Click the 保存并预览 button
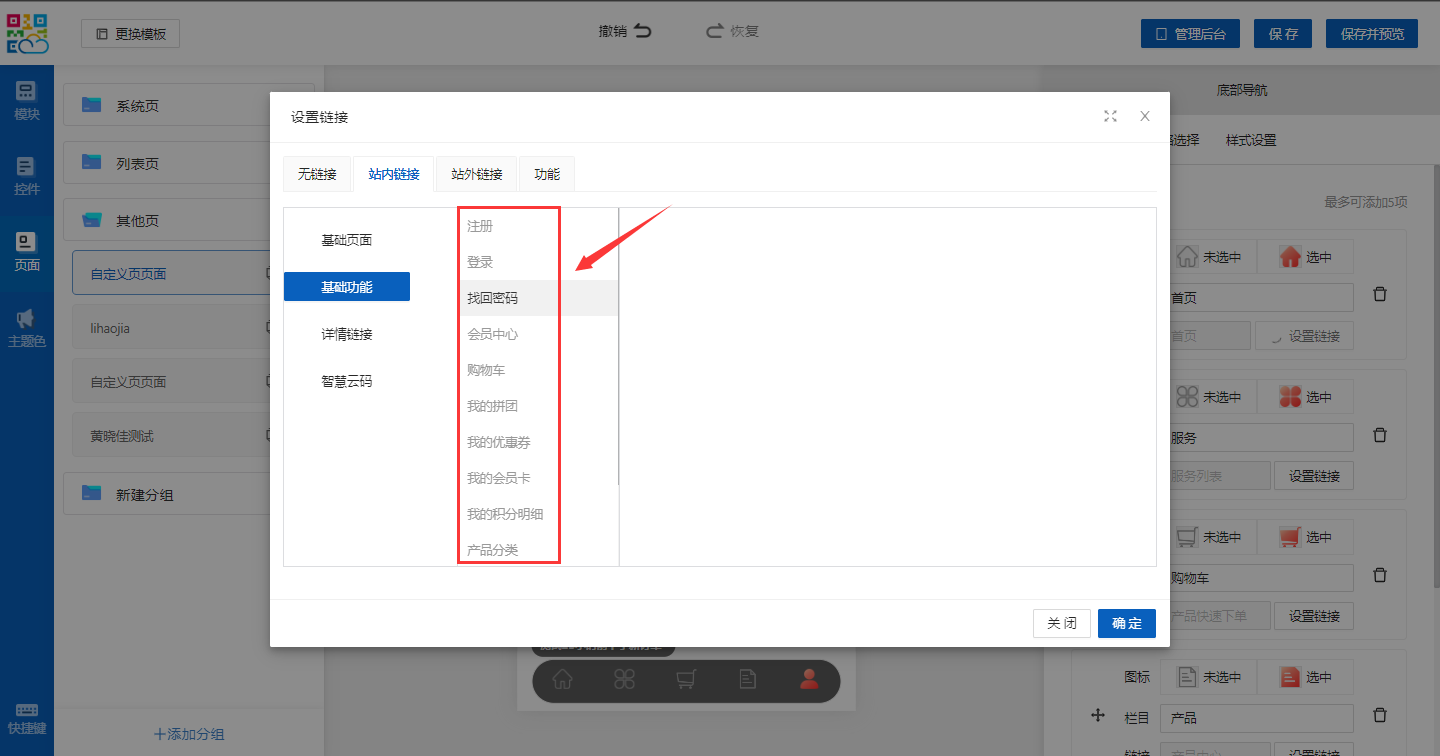1440x756 pixels. 1371,34
